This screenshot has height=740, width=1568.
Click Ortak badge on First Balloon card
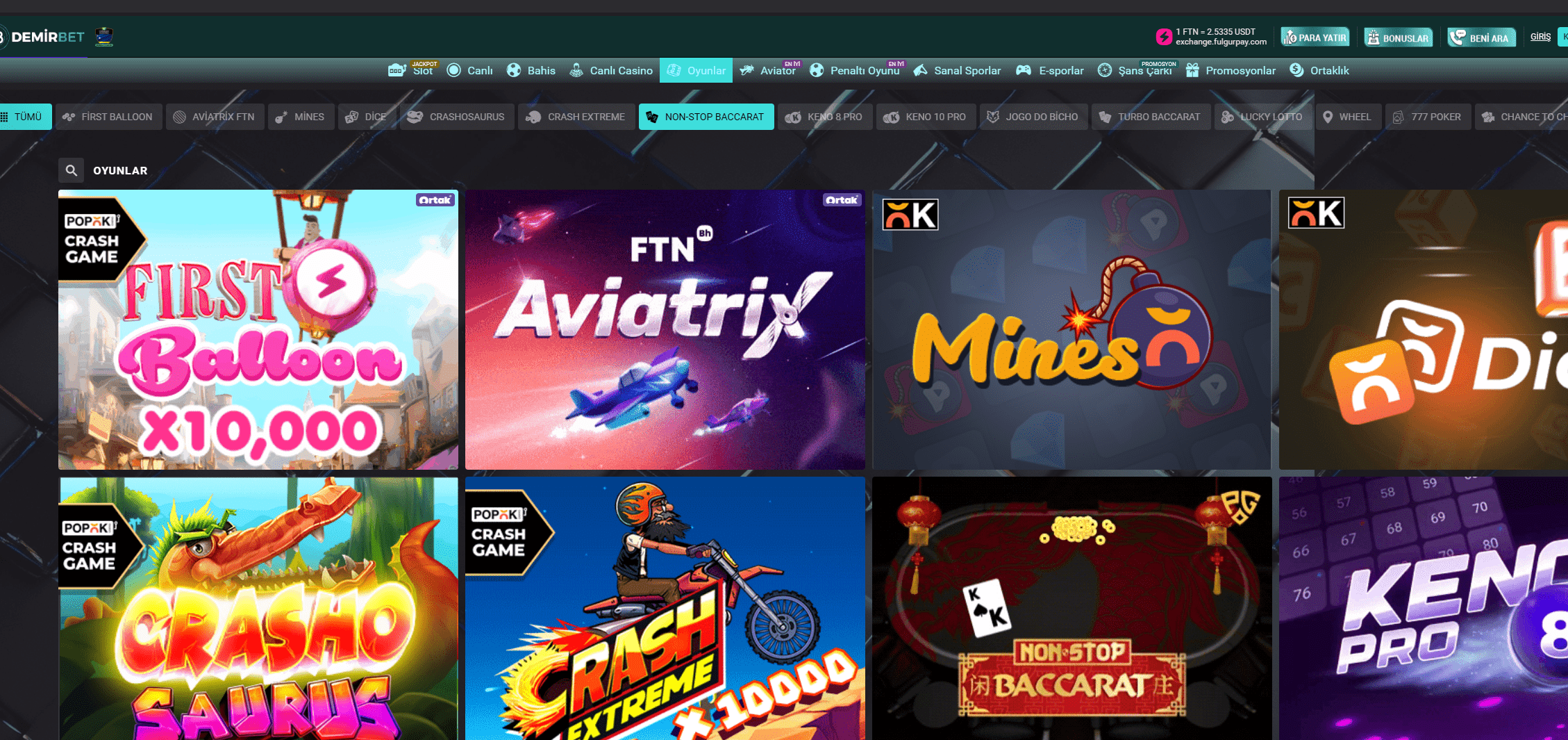[x=435, y=200]
